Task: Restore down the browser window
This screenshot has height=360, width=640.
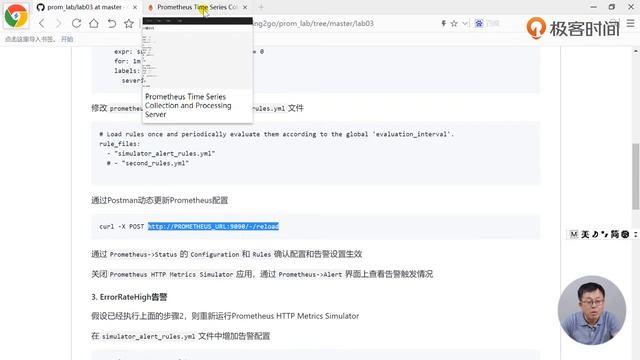Action: 612,7
